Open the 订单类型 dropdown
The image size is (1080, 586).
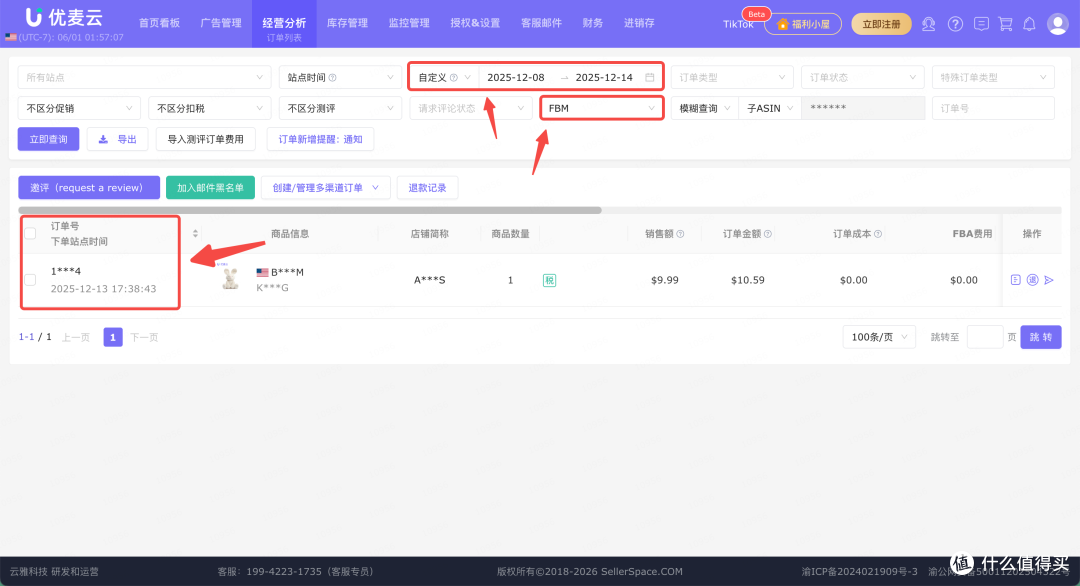click(732, 77)
